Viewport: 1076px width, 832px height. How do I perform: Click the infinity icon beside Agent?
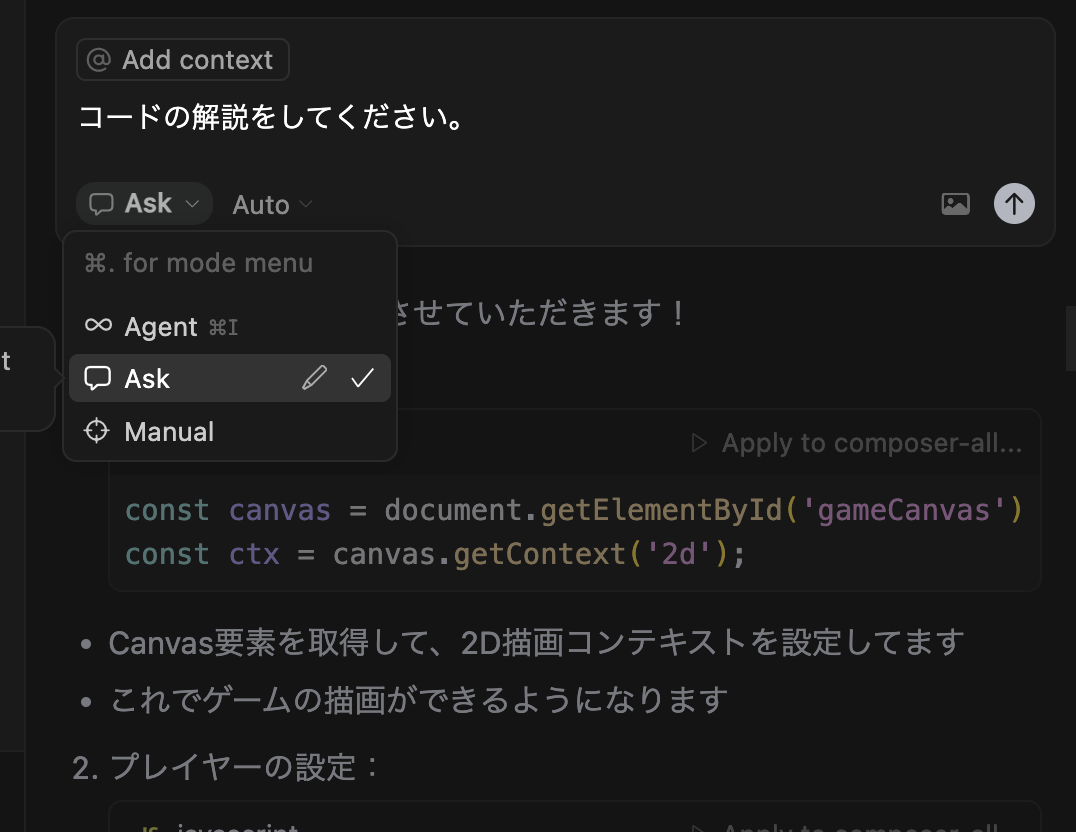97,326
